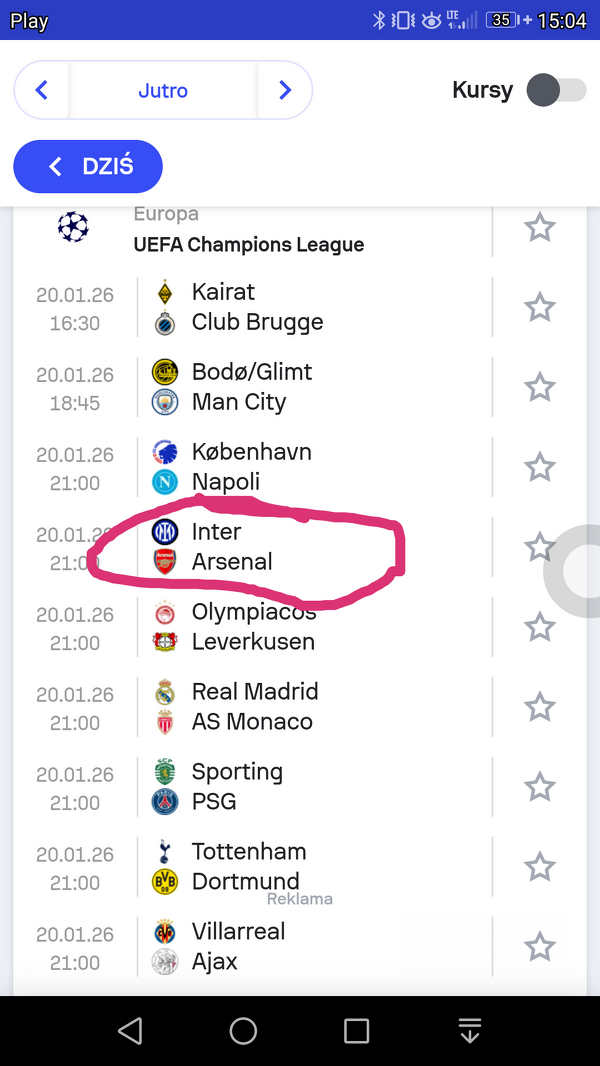Viewport: 600px width, 1066px height.
Task: Open the Jutro date selector
Action: (x=163, y=90)
